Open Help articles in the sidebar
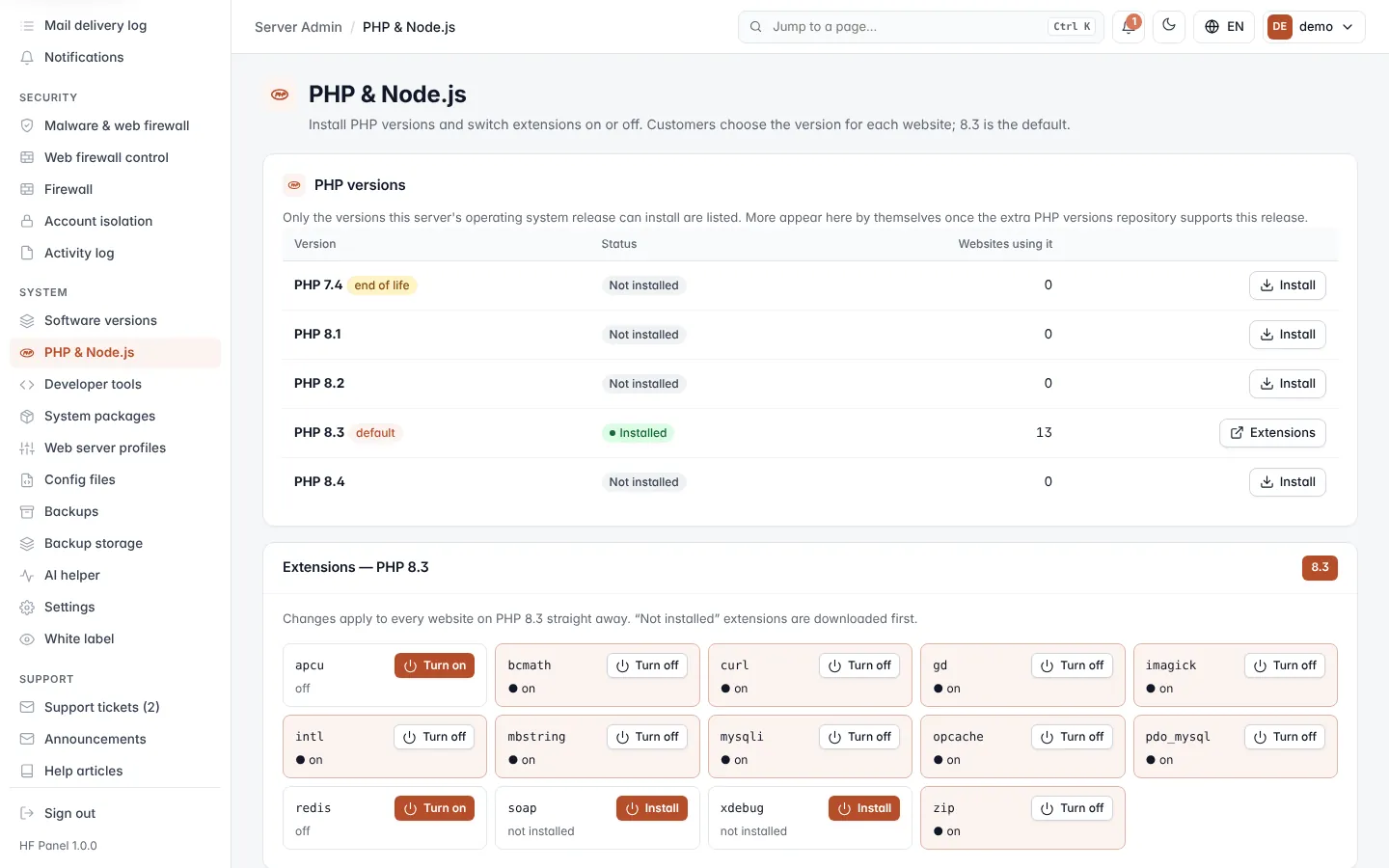The width and height of the screenshot is (1389, 868). click(115, 771)
